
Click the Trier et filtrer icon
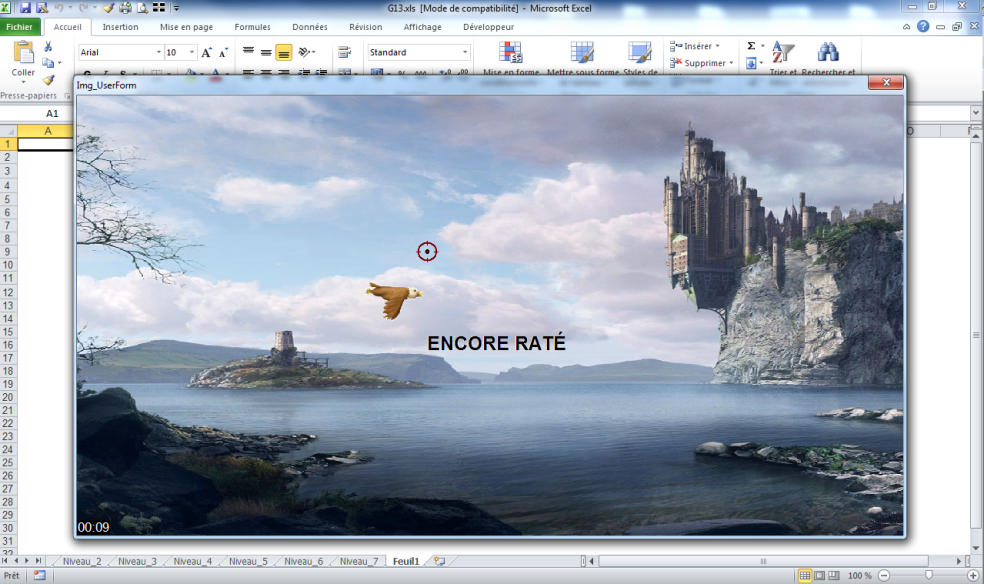[x=782, y=53]
